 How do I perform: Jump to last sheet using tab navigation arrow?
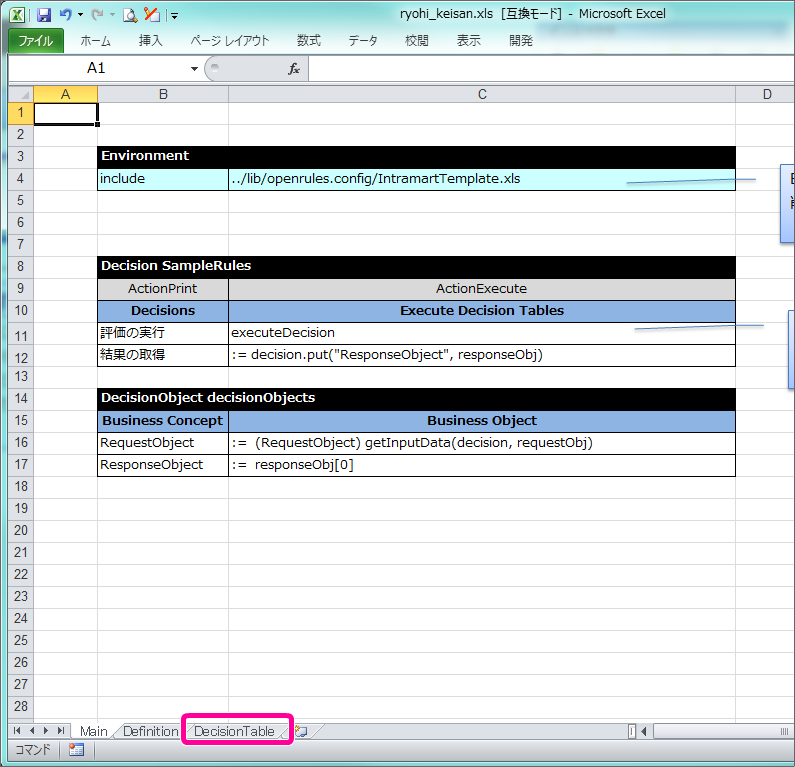pyautogui.click(x=62, y=731)
